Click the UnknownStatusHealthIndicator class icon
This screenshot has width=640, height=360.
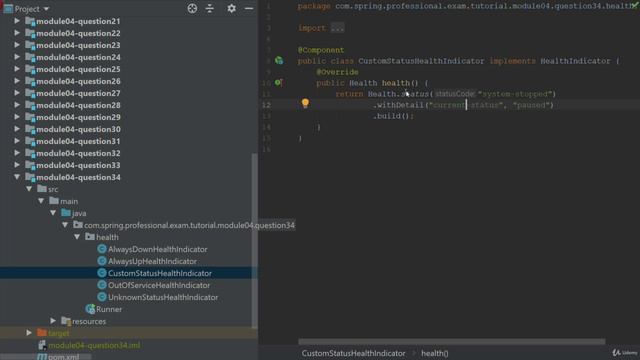tap(102, 297)
